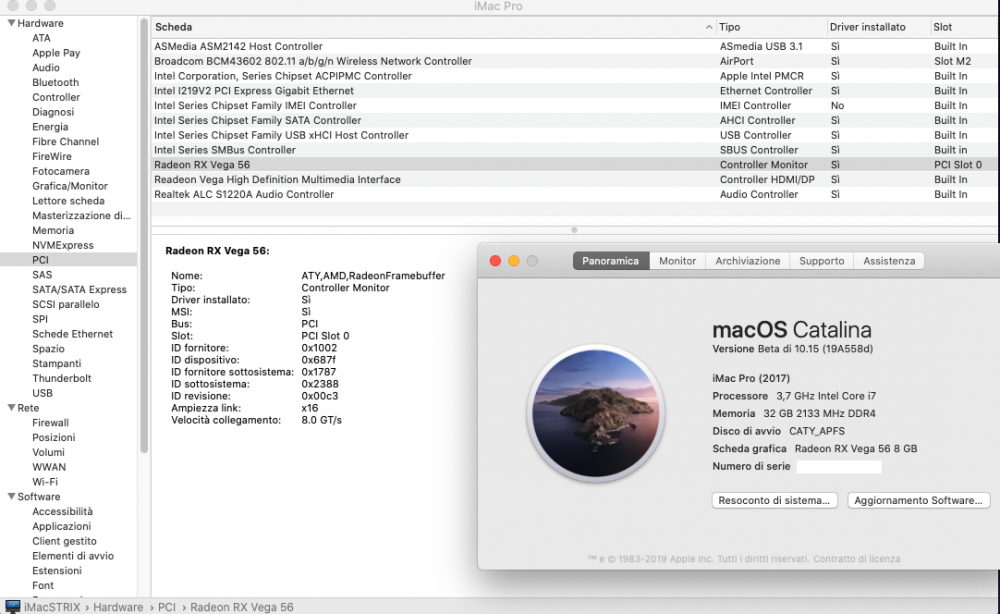Screen dimensions: 1000x614
Task: Select Applicazioni under Software
Action: click(61, 526)
